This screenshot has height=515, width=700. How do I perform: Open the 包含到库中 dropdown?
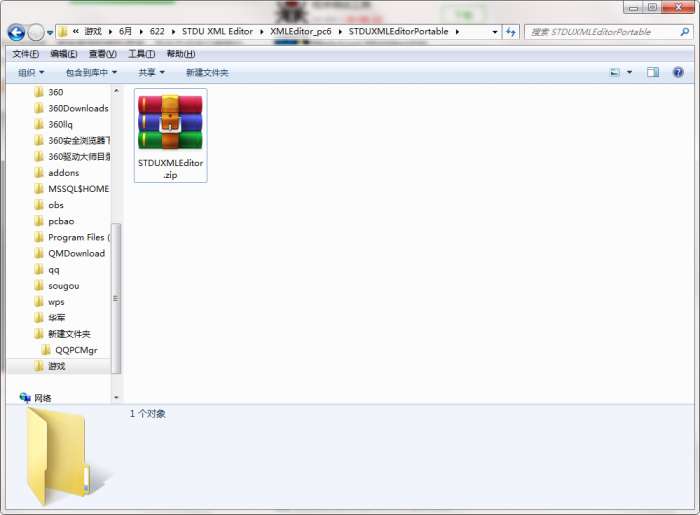click(x=91, y=72)
